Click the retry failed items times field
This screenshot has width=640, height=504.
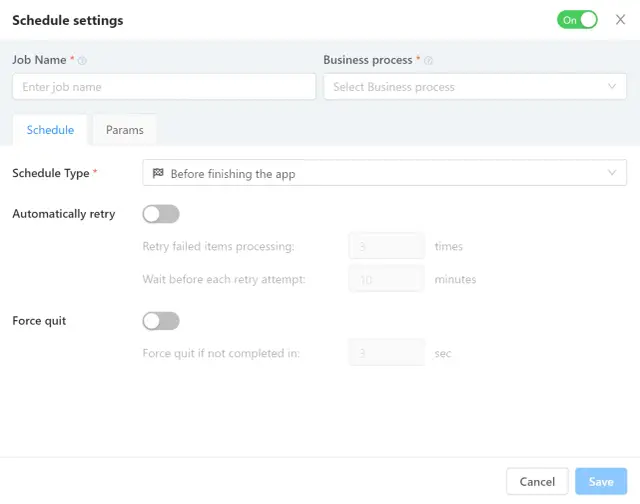(387, 246)
